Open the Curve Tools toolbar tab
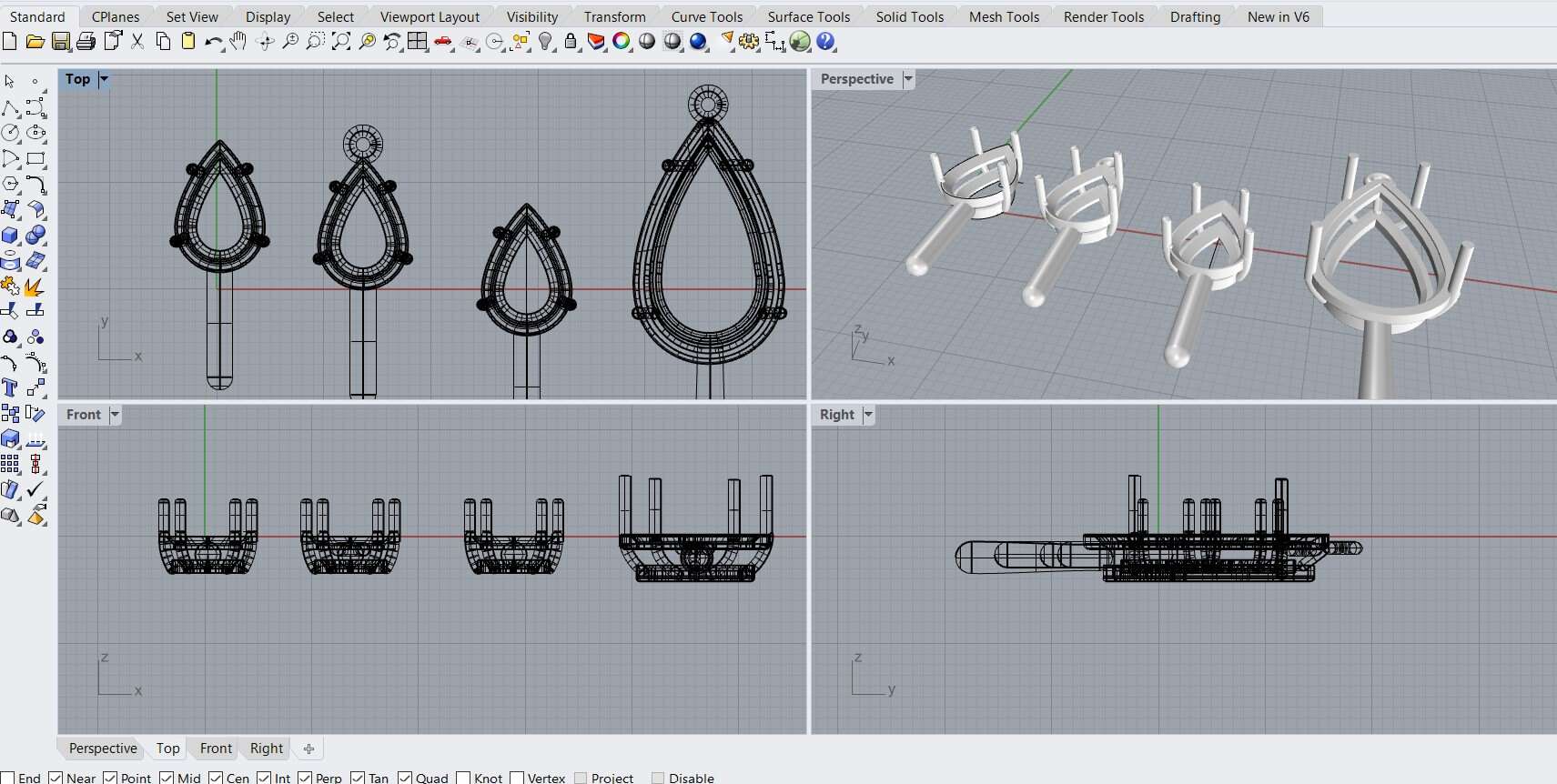Viewport: 1557px width, 784px height. [x=707, y=16]
